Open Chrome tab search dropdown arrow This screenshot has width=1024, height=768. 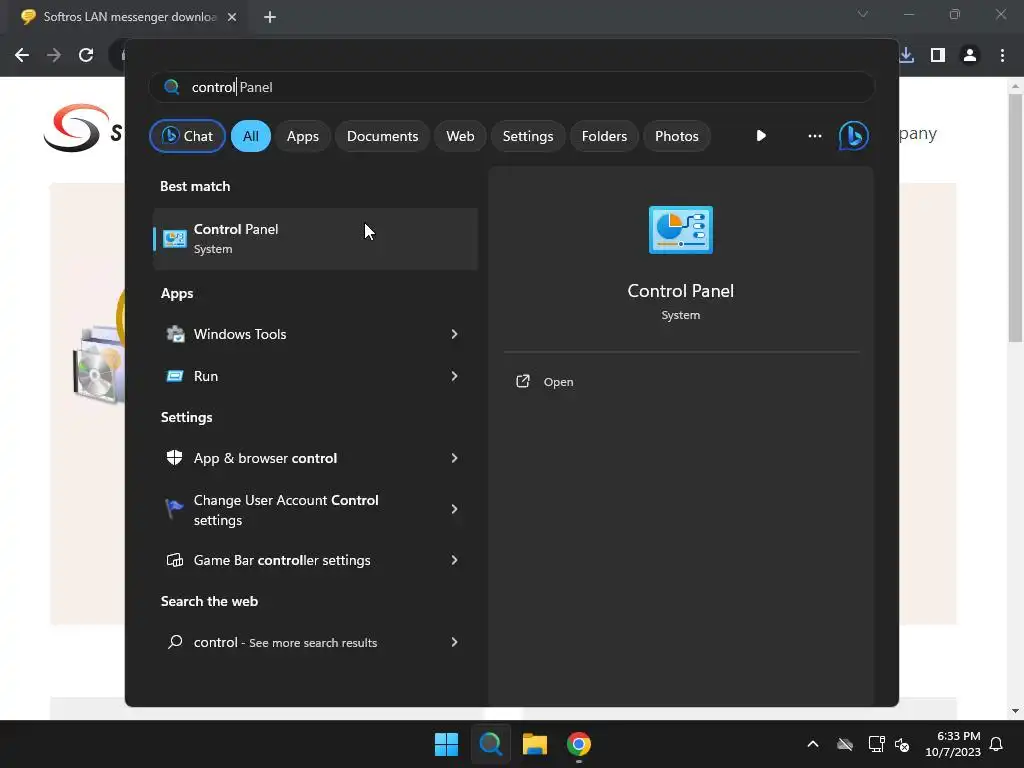click(862, 14)
